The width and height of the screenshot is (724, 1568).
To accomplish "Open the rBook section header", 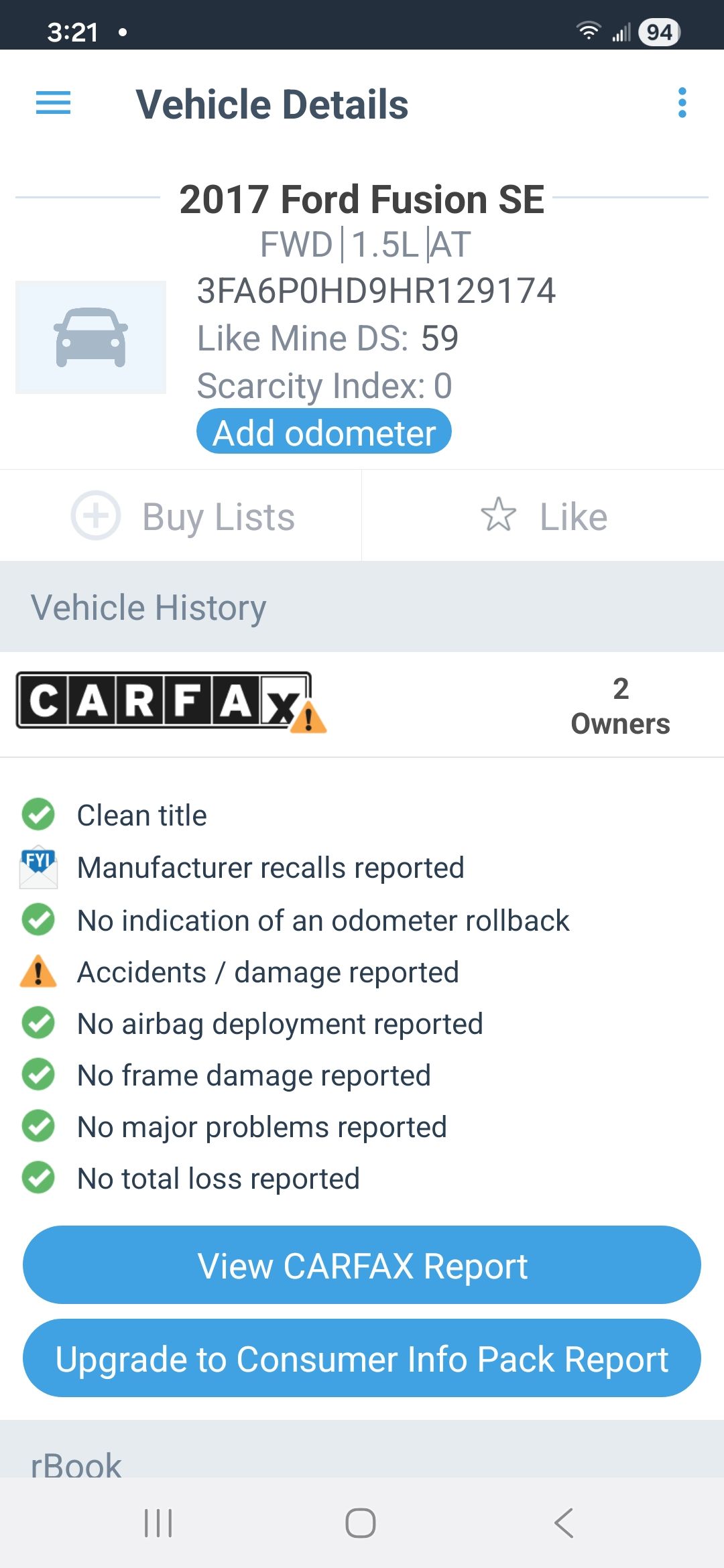I will [x=362, y=1463].
